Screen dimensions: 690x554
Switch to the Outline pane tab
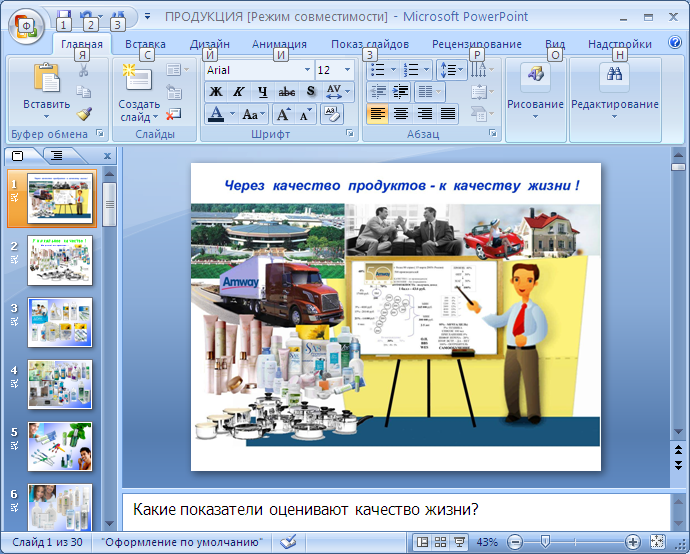[x=57, y=155]
